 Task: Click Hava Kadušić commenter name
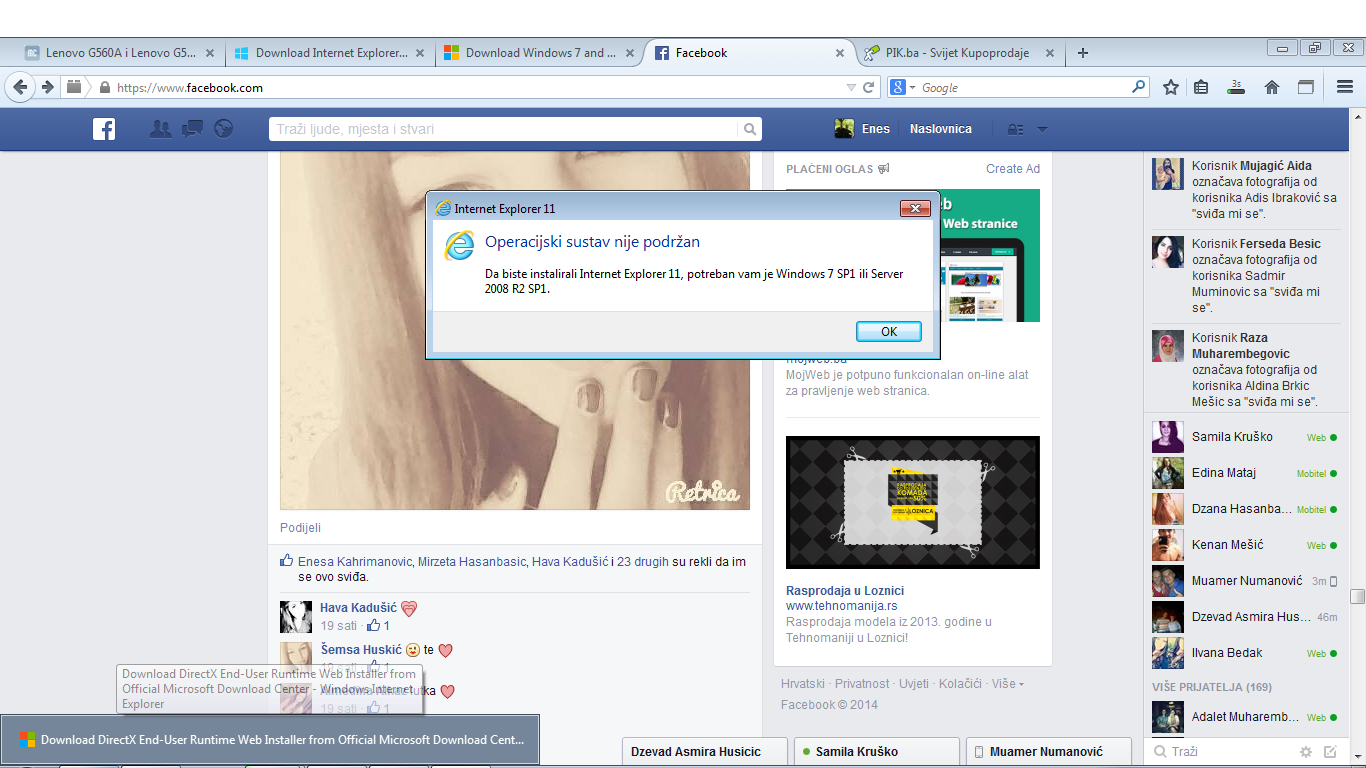coord(357,608)
